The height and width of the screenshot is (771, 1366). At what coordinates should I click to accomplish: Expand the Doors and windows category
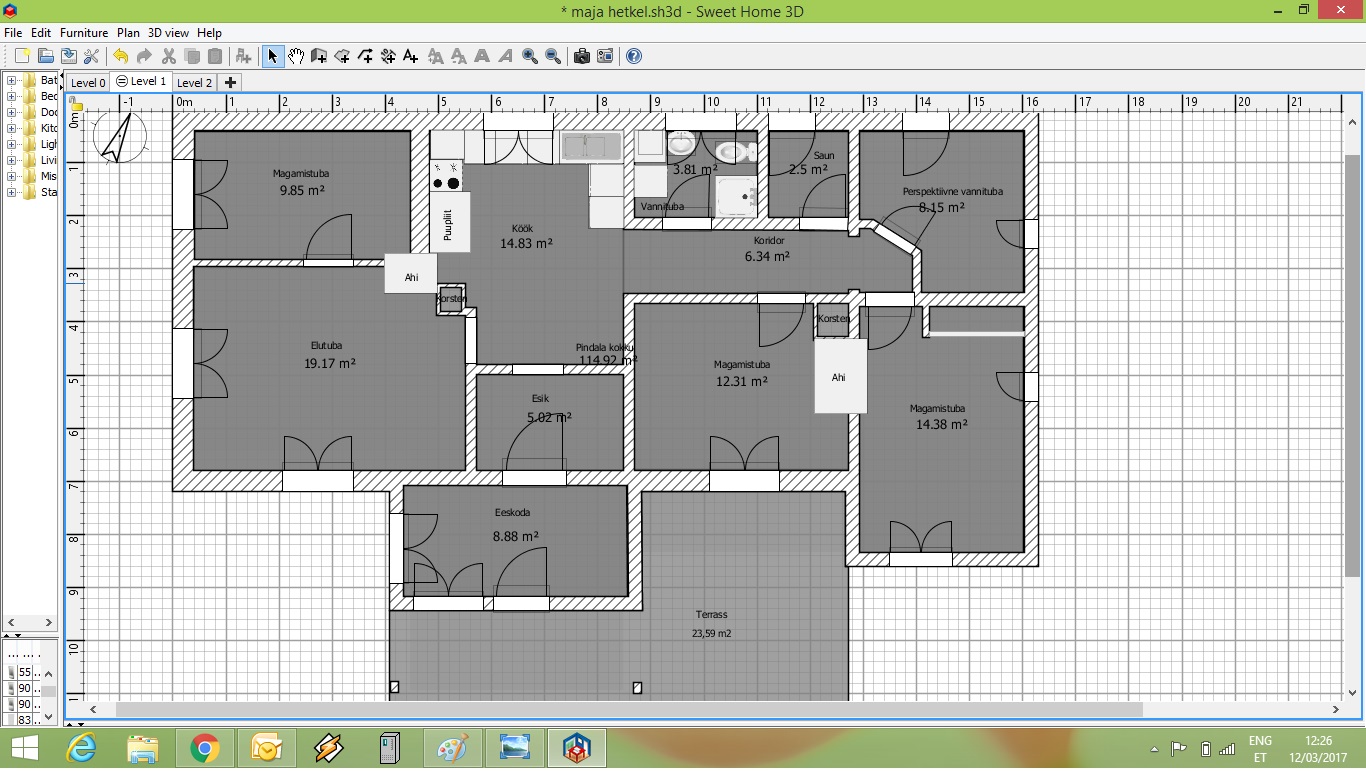(x=12, y=112)
